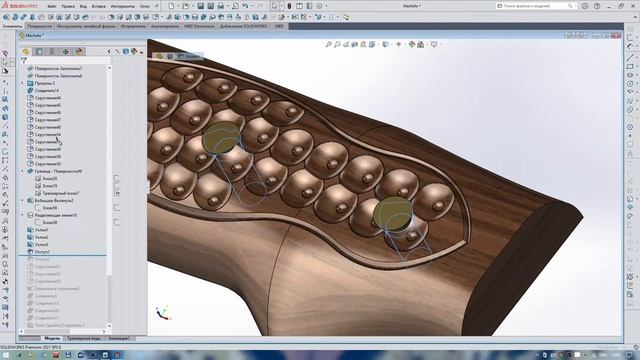
Task: Click the View Settings monitor icon
Action: point(433,44)
